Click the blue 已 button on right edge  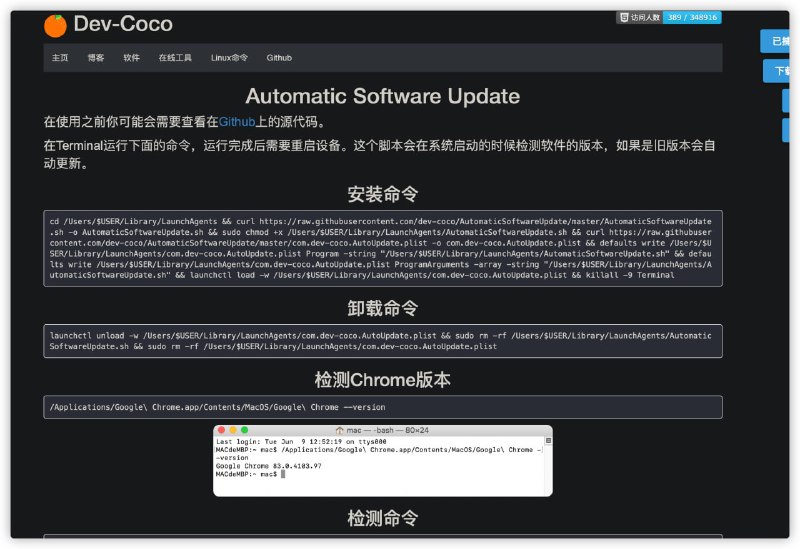pyautogui.click(x=775, y=41)
